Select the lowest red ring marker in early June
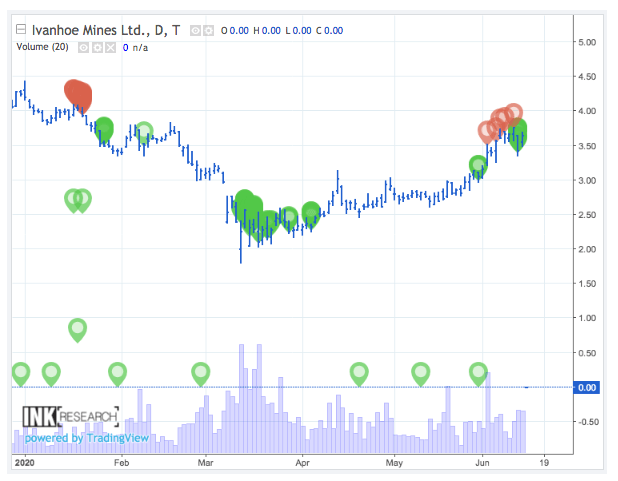This screenshot has height=481, width=618. click(x=486, y=132)
